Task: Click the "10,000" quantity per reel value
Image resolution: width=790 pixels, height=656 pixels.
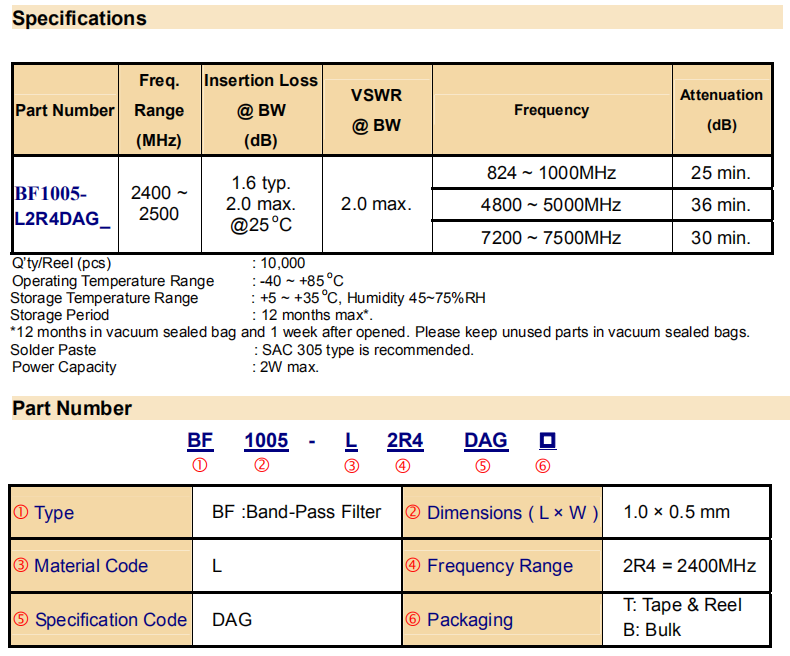Action: coord(283,263)
